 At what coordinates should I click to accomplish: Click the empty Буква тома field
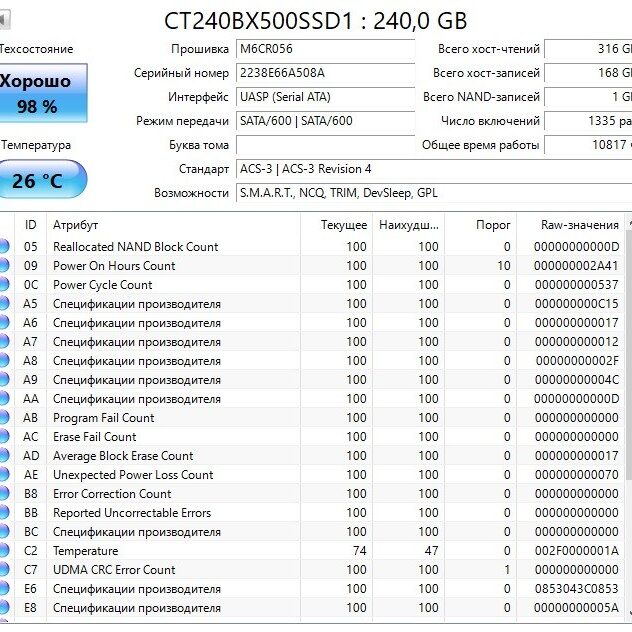(x=325, y=145)
